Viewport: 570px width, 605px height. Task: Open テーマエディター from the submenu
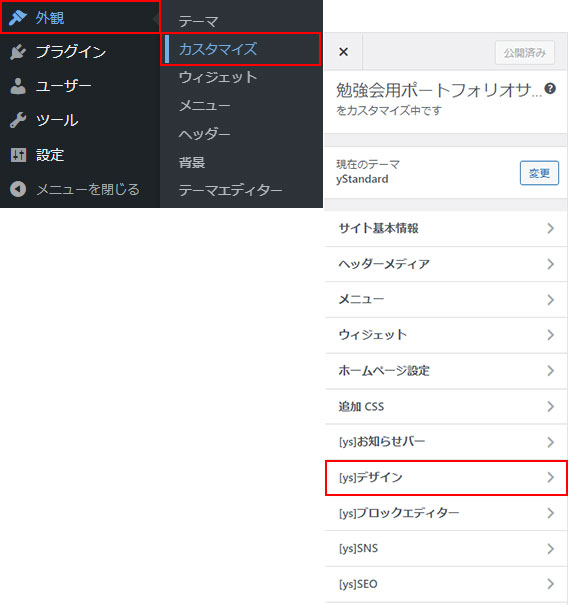230,190
